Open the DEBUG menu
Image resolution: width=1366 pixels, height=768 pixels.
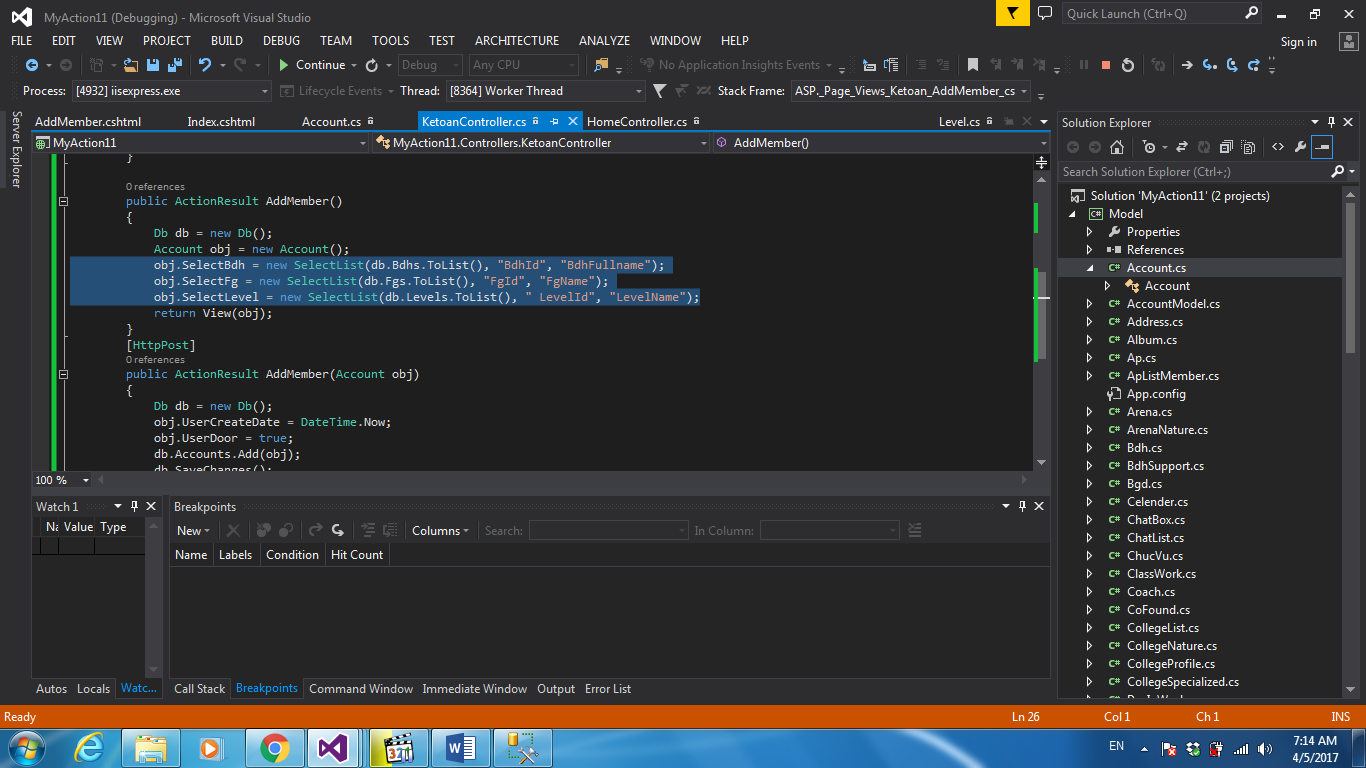point(281,41)
